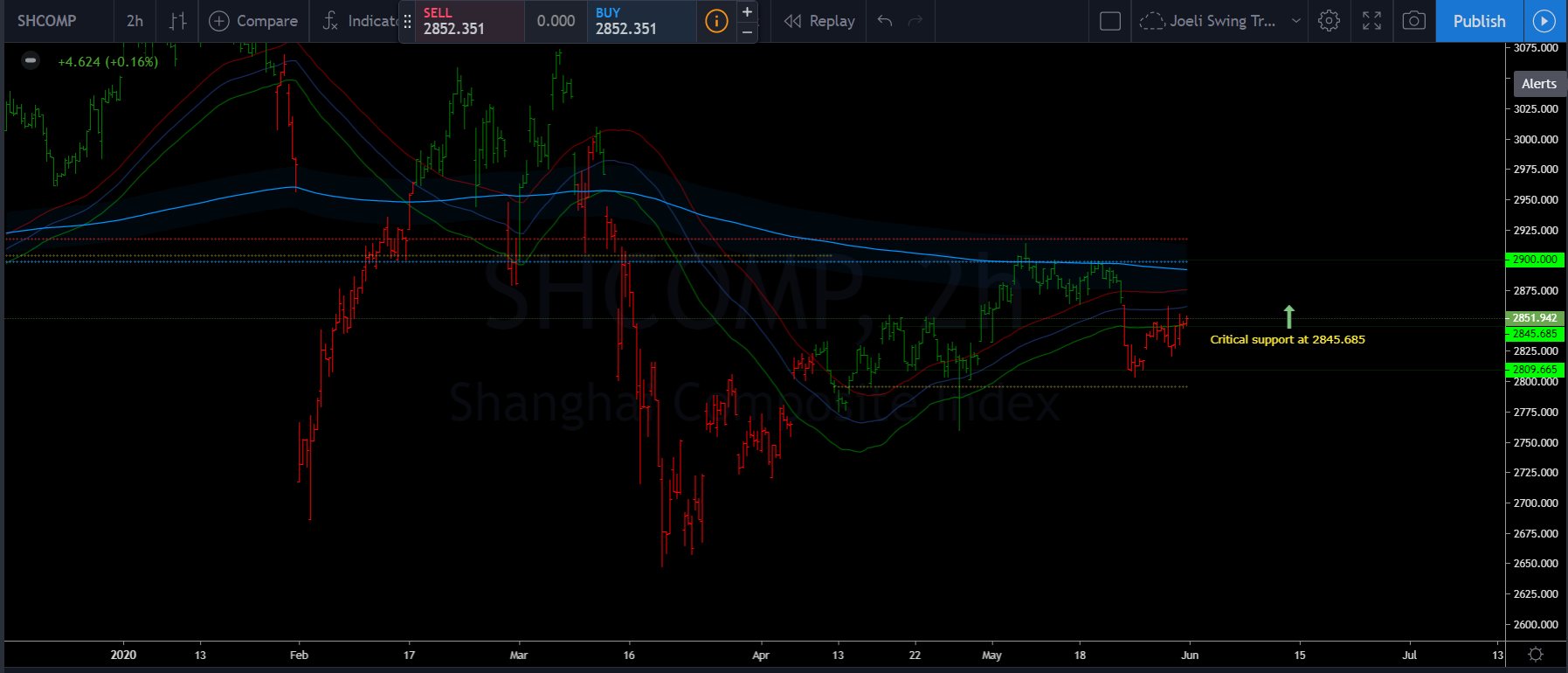The height and width of the screenshot is (673, 1568).
Task: Click Compare to add a symbol
Action: (253, 21)
